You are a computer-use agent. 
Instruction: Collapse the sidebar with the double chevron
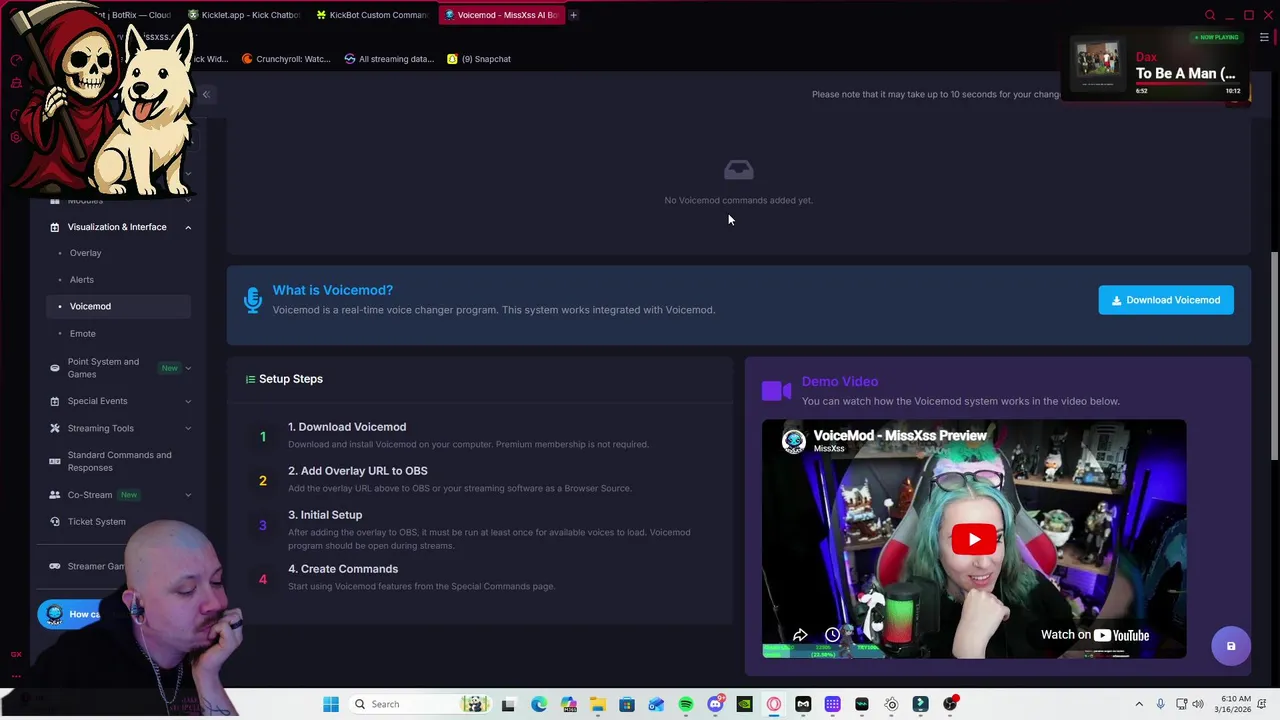coord(206,94)
